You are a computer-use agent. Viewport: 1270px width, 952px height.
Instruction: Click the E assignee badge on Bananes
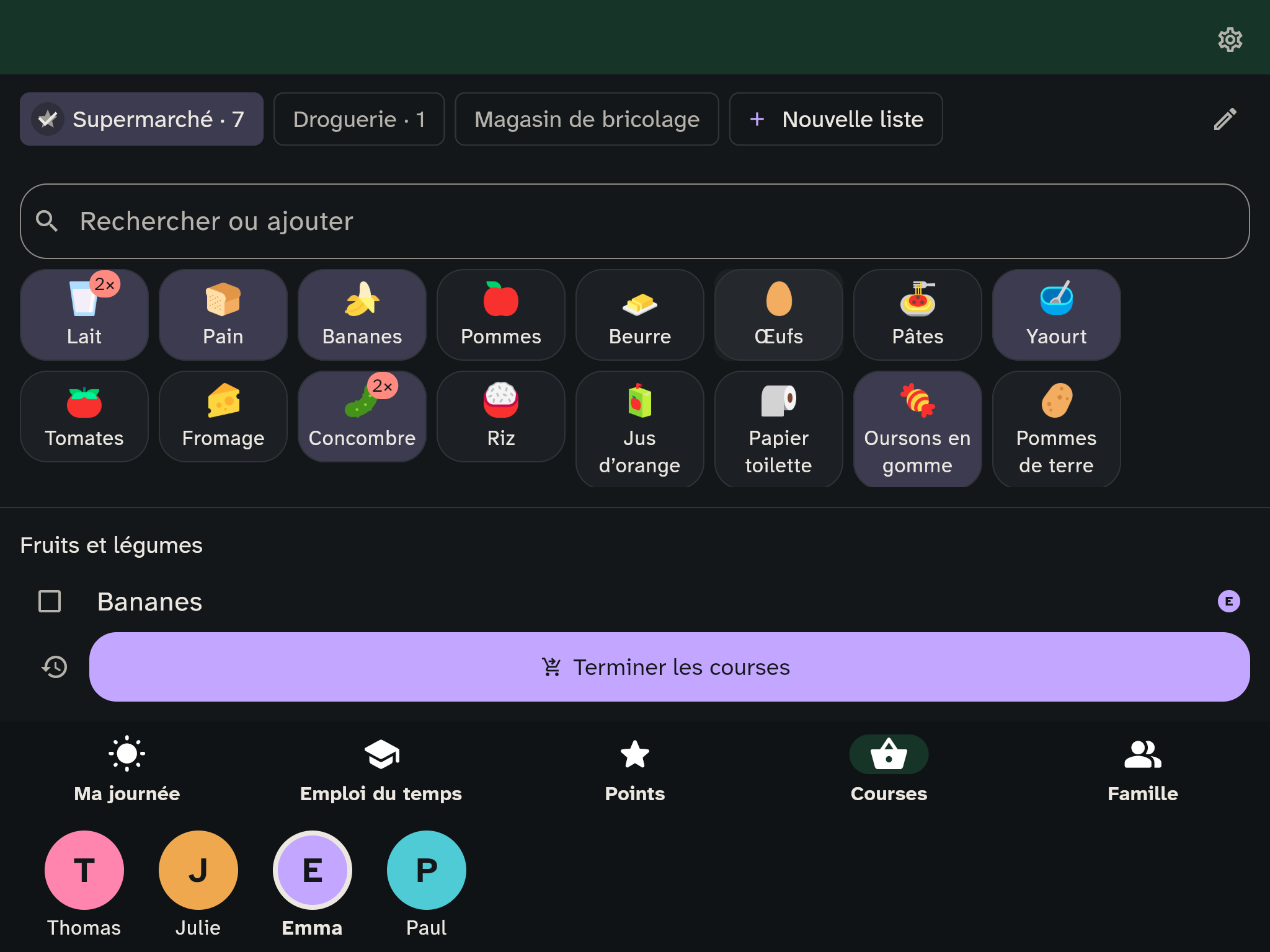[x=1228, y=601]
